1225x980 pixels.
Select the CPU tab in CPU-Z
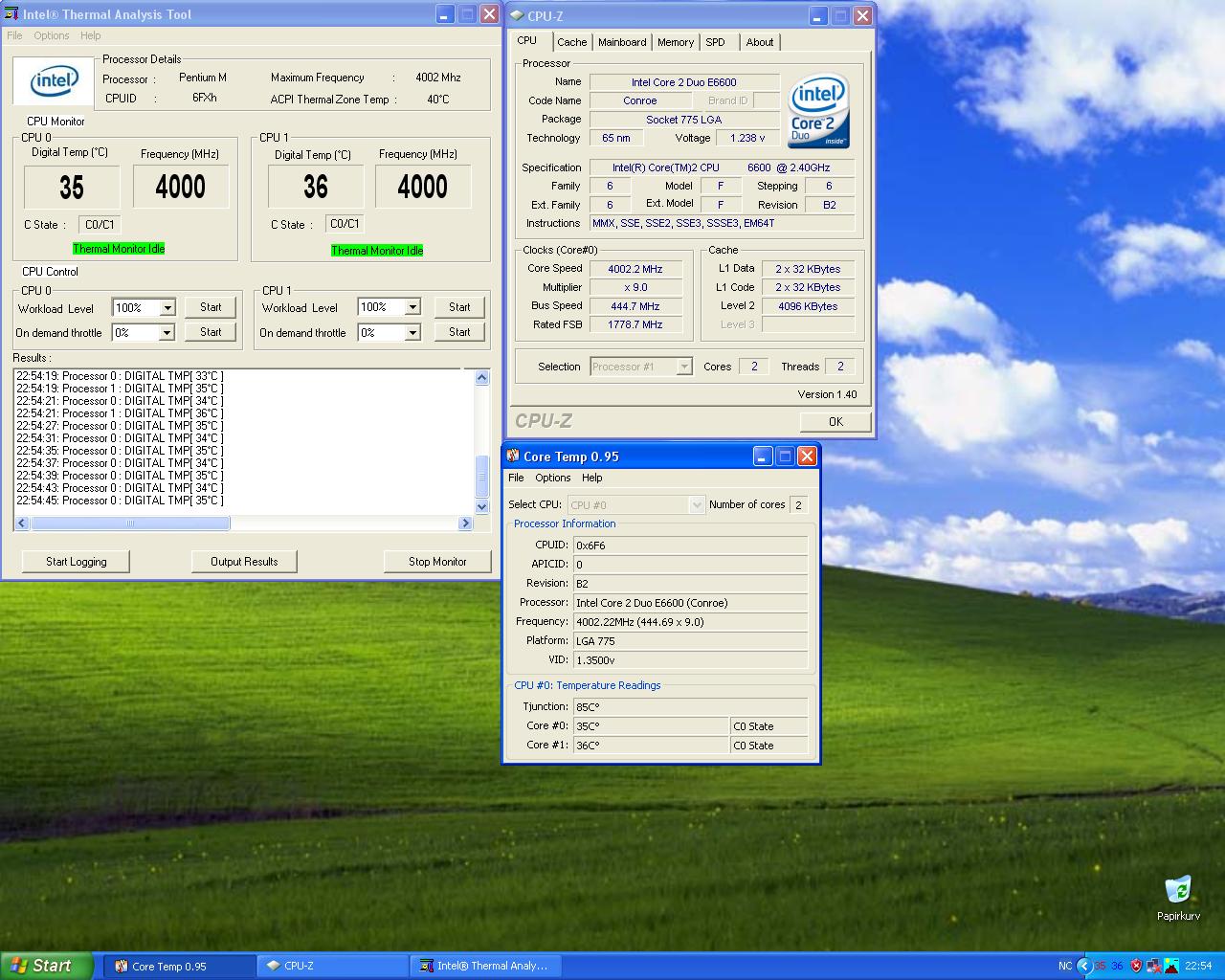pyautogui.click(x=527, y=40)
